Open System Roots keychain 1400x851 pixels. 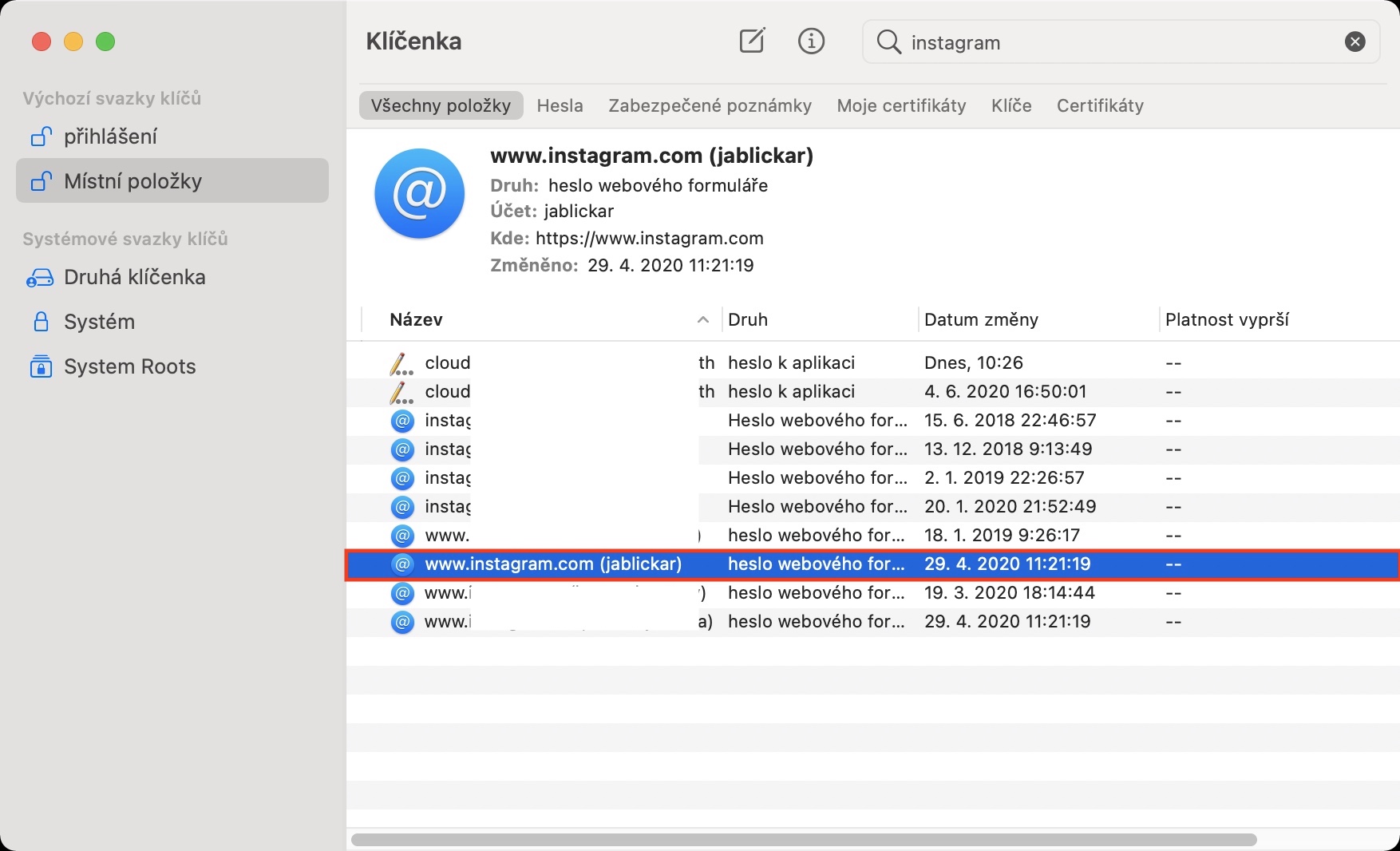pos(129,366)
